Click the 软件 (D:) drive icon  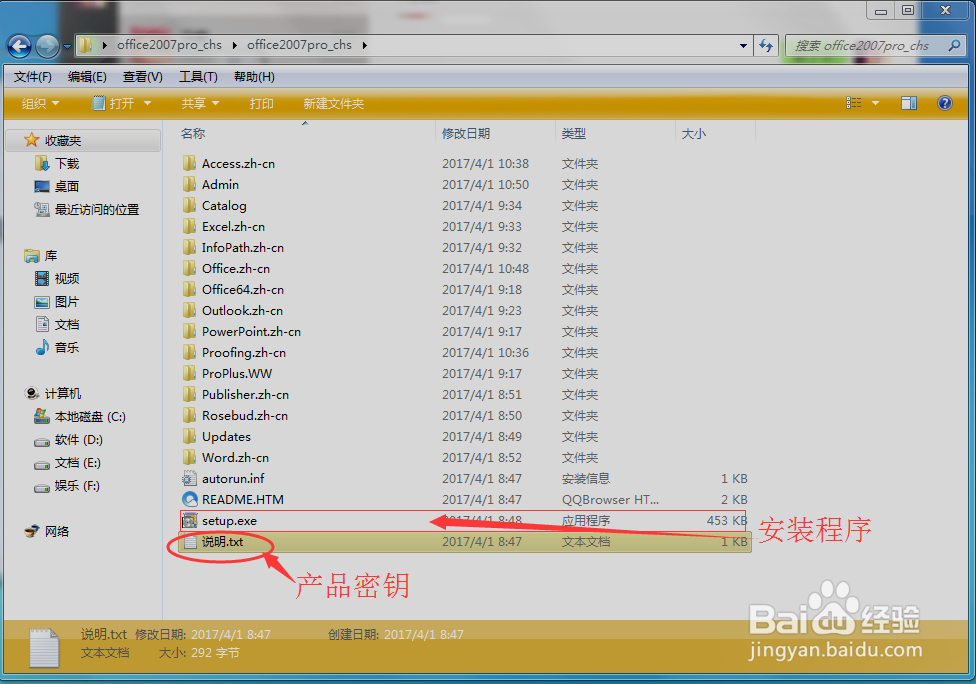click(42, 441)
